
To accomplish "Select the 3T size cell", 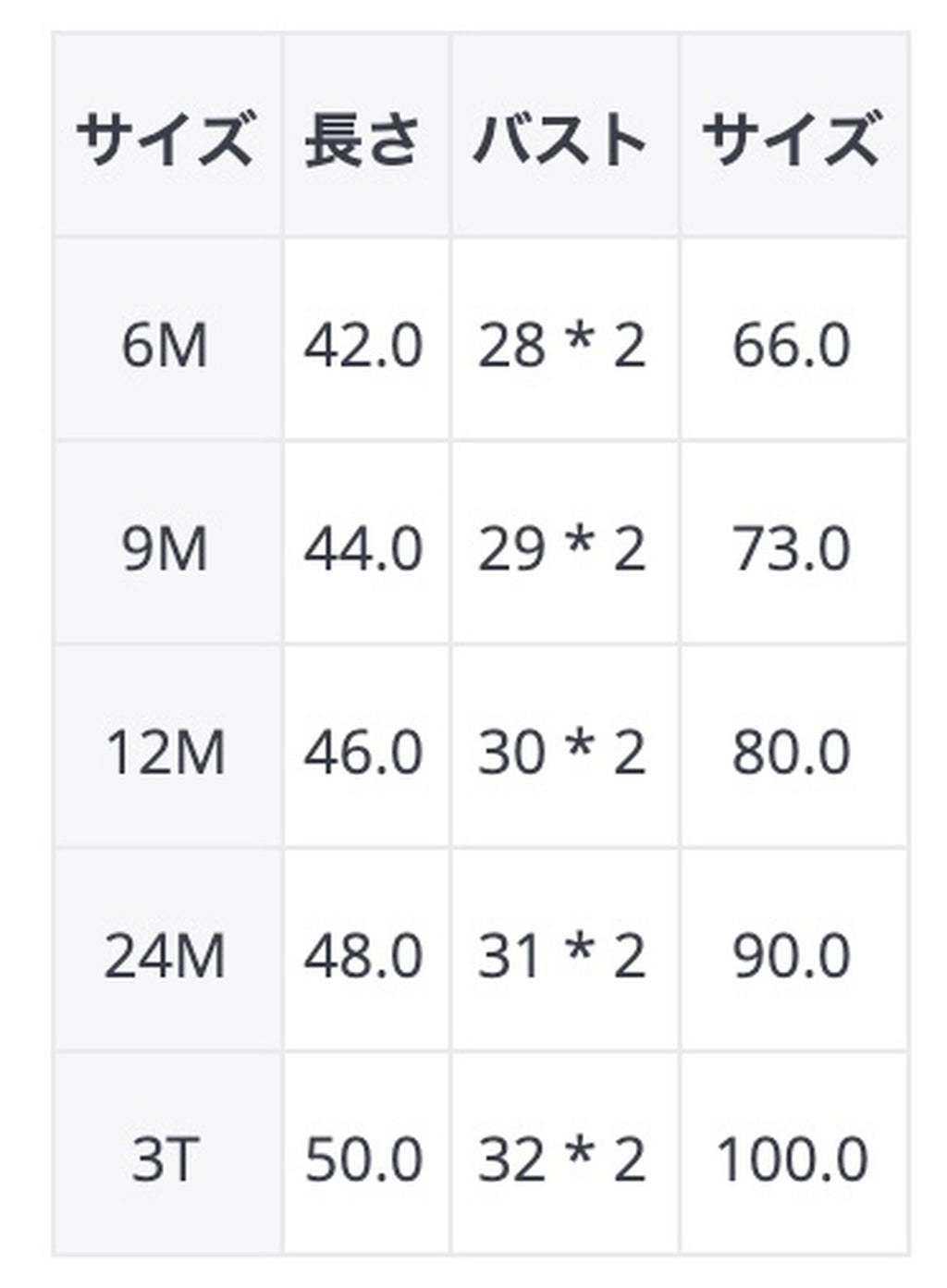I will coord(166,1159).
